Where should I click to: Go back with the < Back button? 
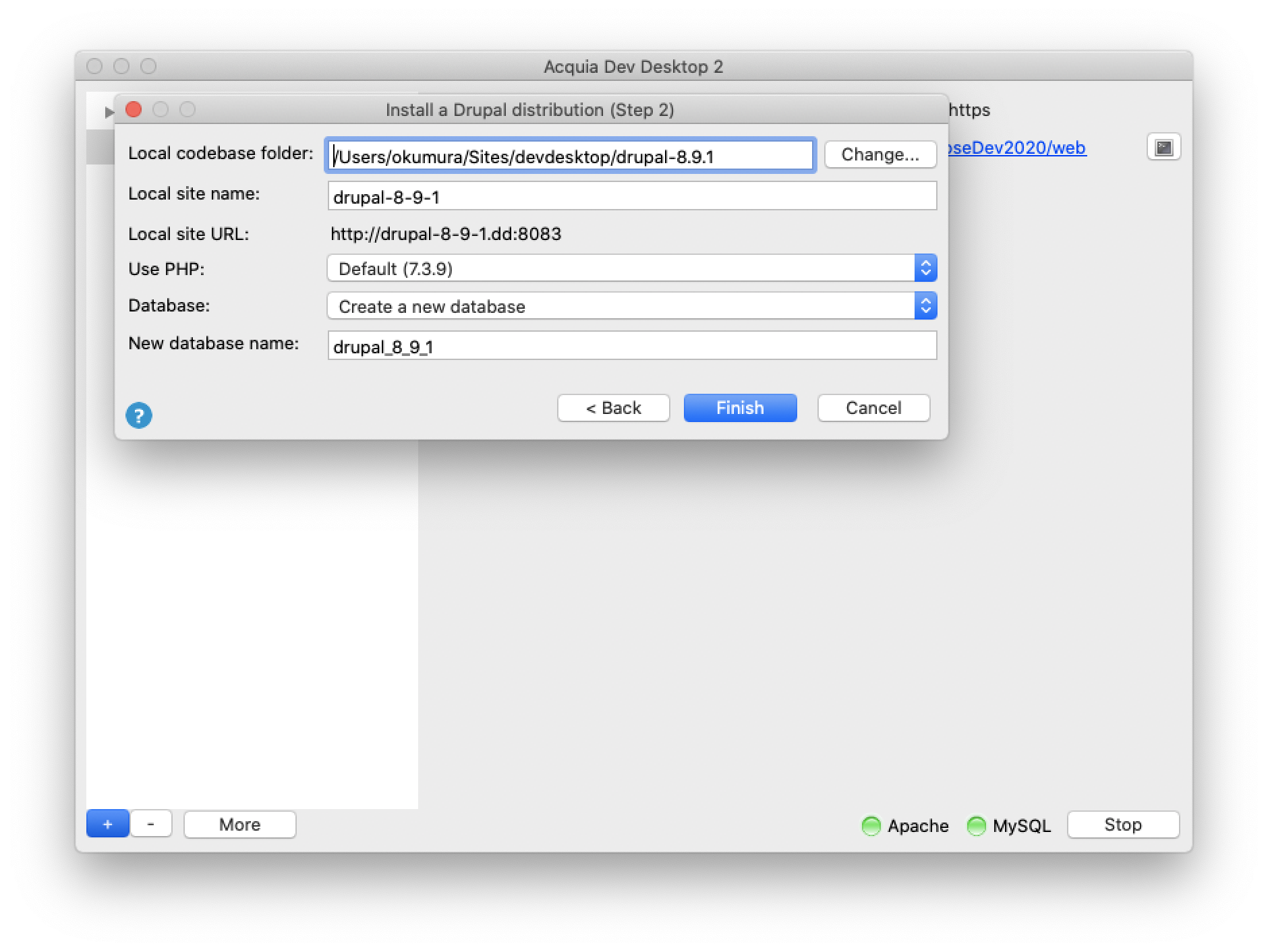613,408
